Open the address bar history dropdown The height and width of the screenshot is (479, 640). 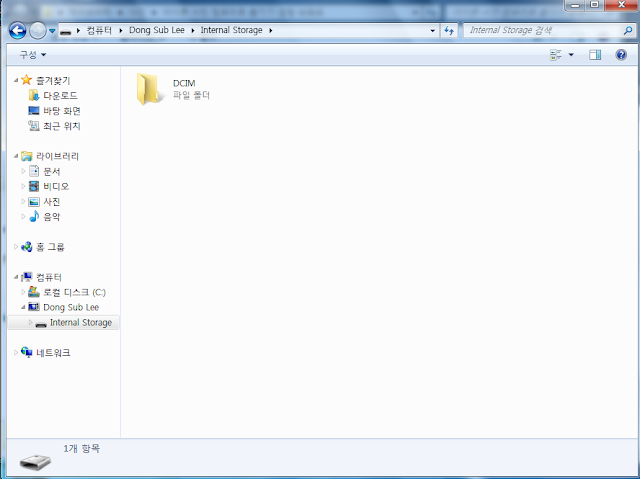[x=432, y=31]
